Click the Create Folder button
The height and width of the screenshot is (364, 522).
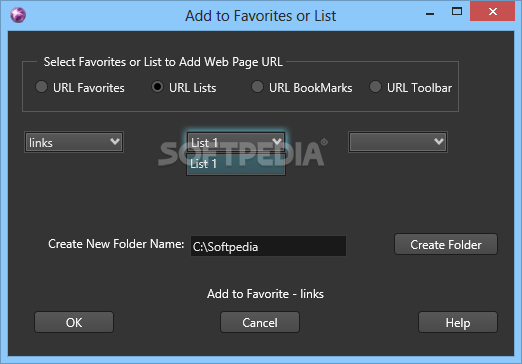tap(446, 245)
